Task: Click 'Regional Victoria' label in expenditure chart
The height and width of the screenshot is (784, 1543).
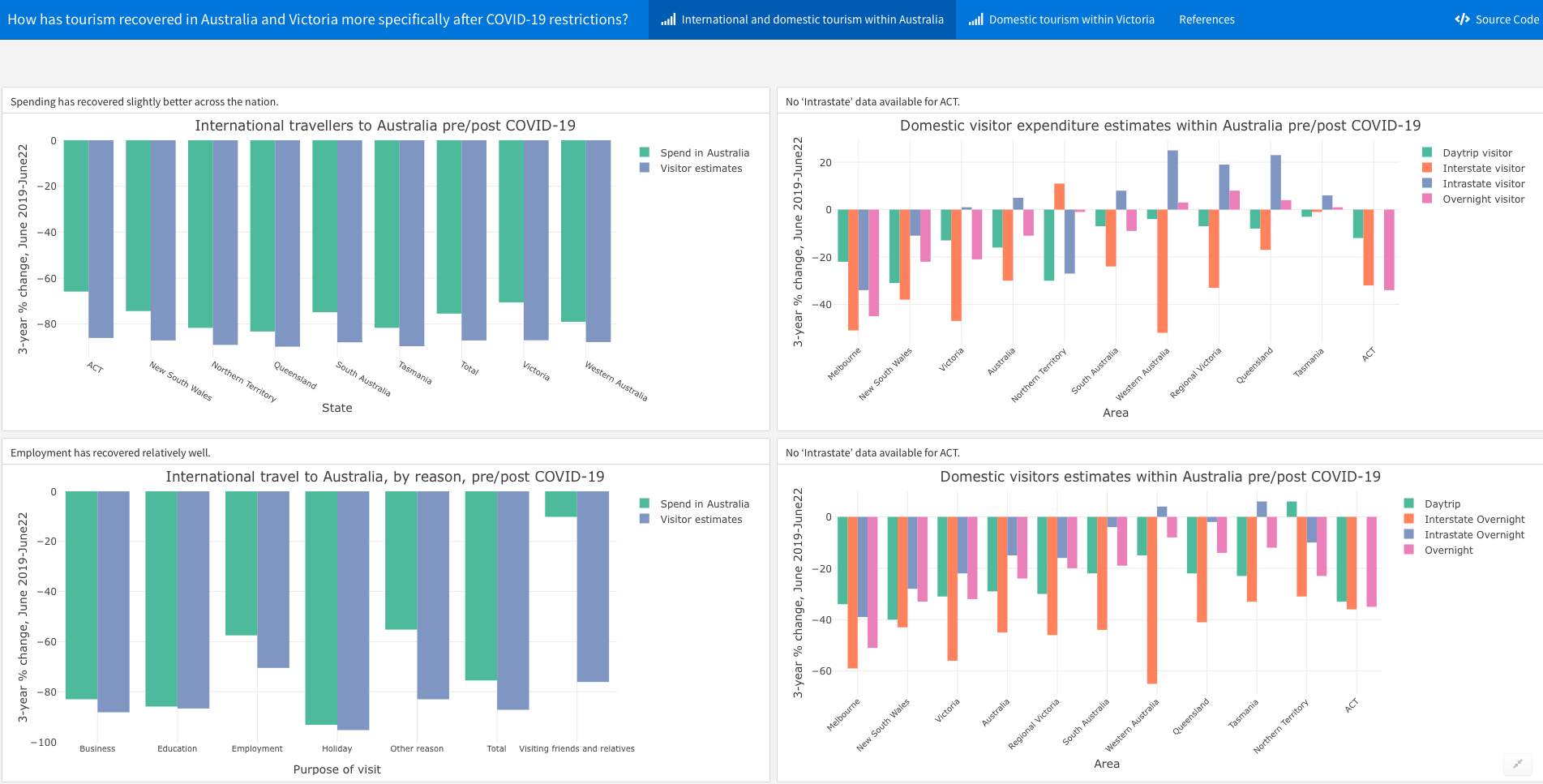Action: (1195, 373)
